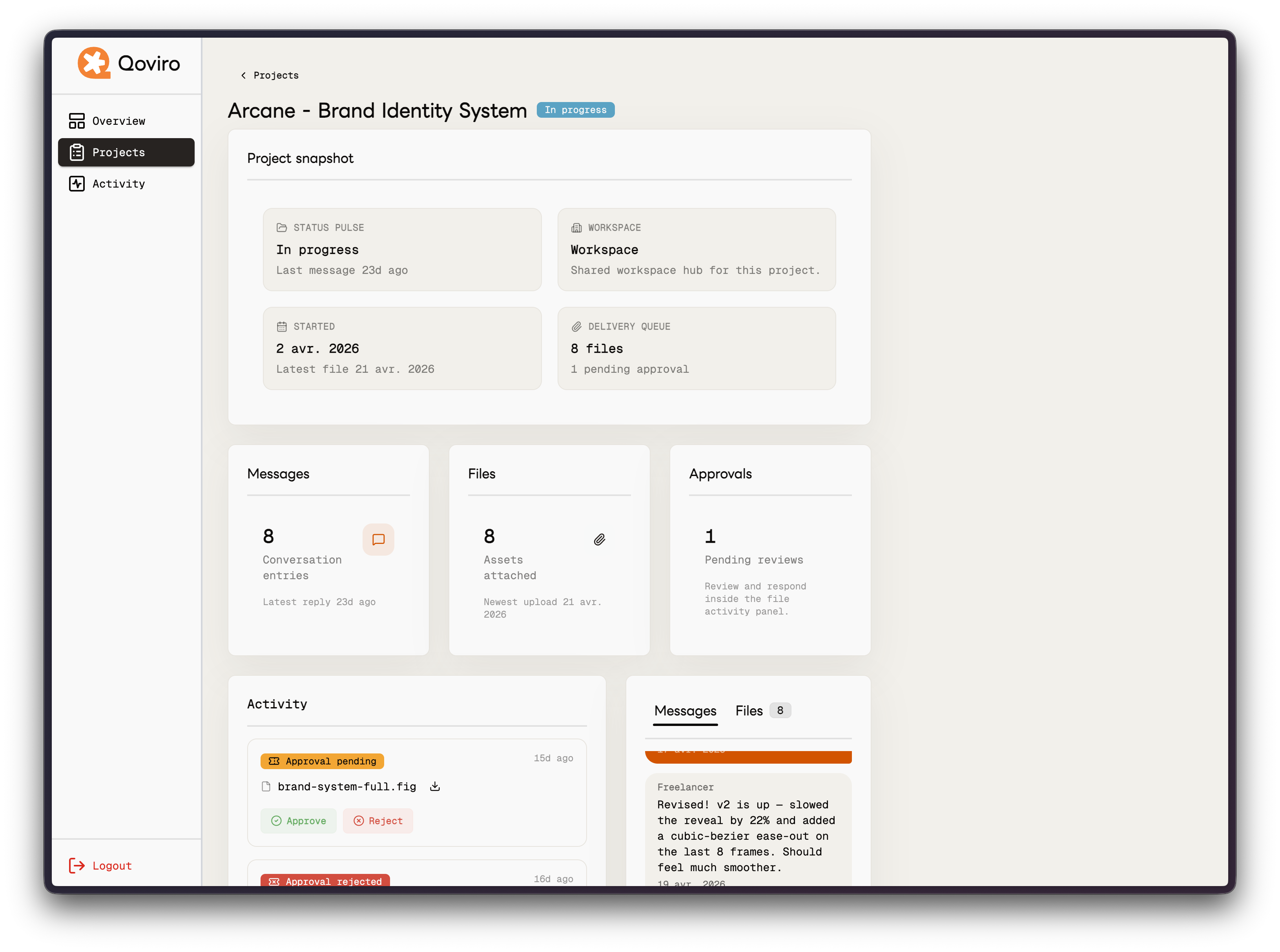Viewport: 1280px width, 952px height.
Task: Download brand-system-full.fig via download icon
Action: click(x=435, y=787)
